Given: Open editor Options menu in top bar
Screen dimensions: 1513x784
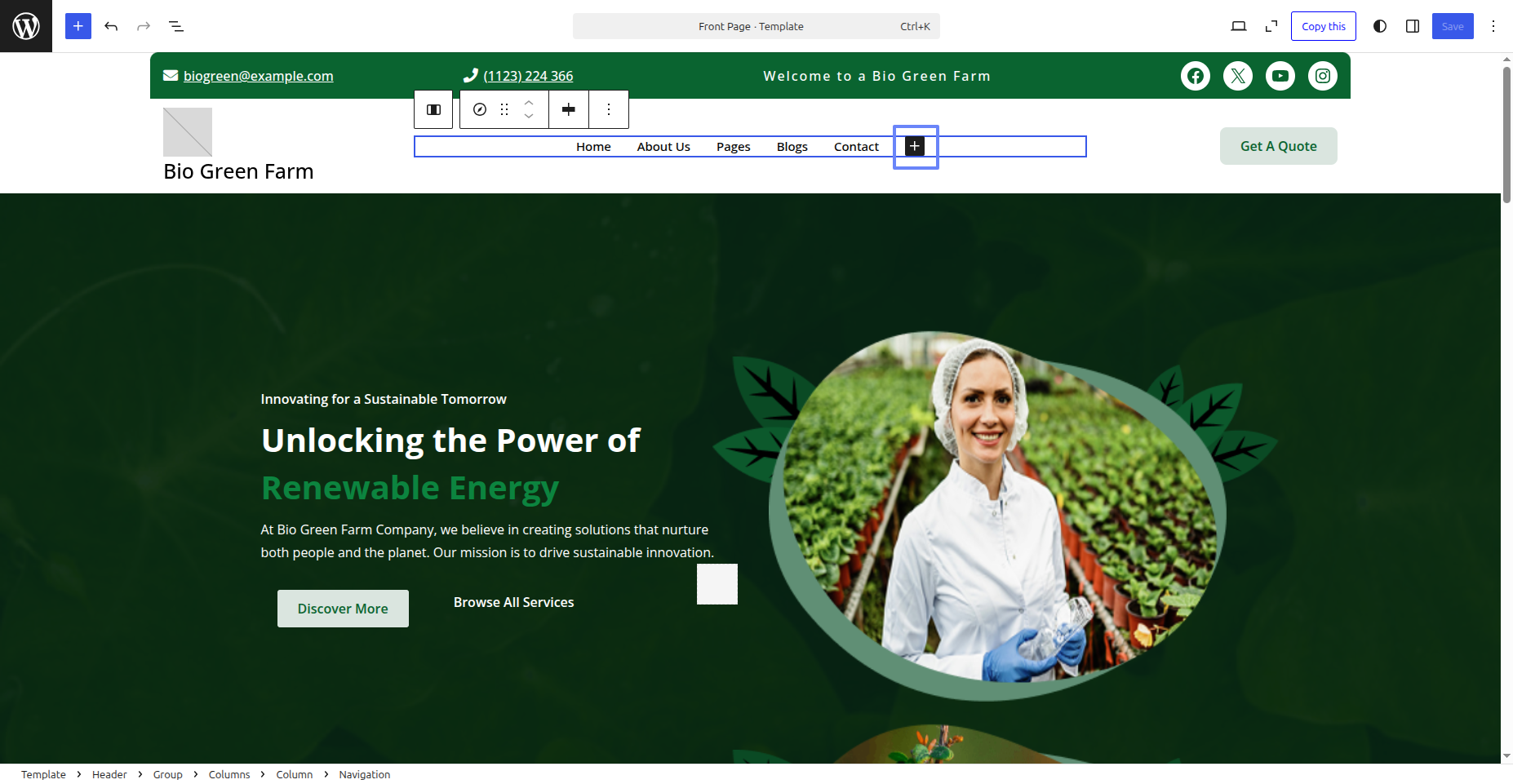Looking at the screenshot, I should pos(1493,26).
